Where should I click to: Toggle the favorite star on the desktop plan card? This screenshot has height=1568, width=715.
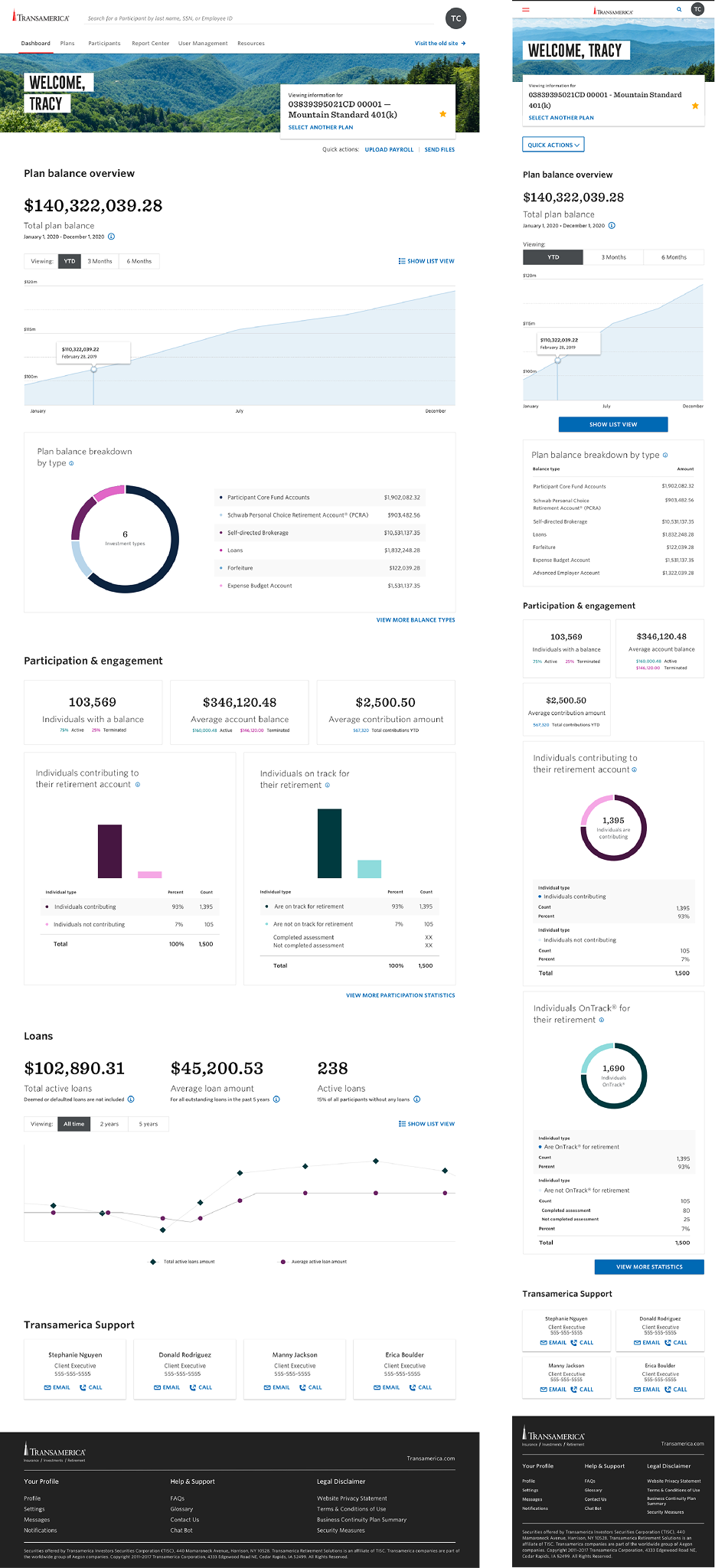(x=442, y=114)
